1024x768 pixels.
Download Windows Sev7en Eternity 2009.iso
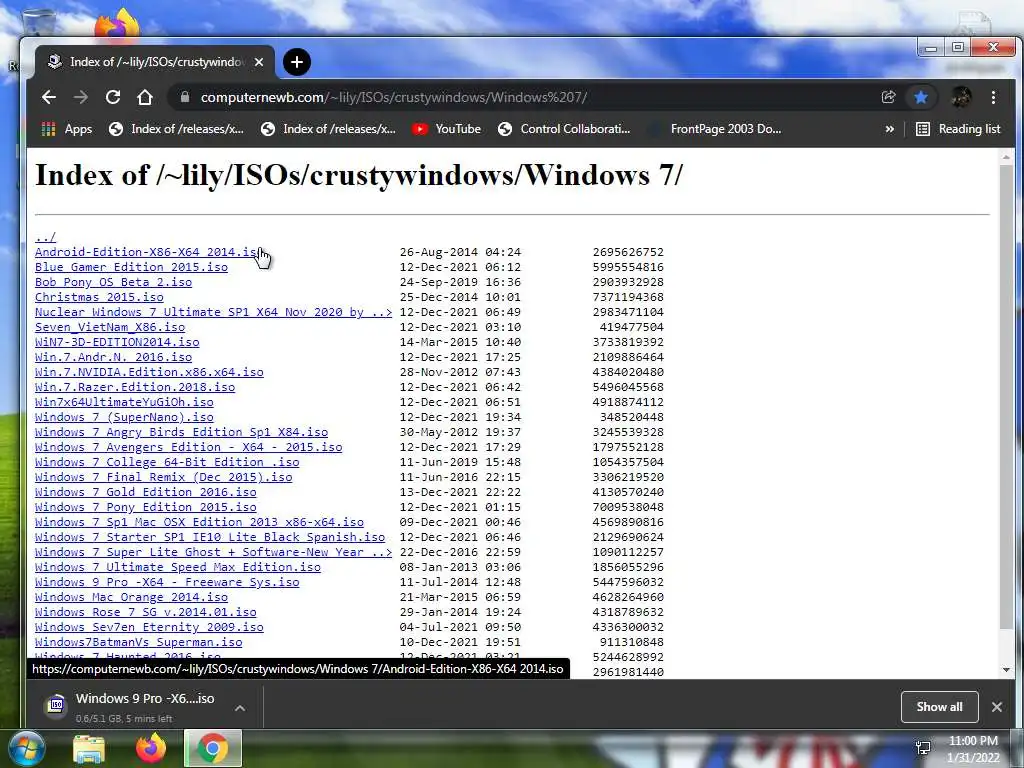click(150, 628)
